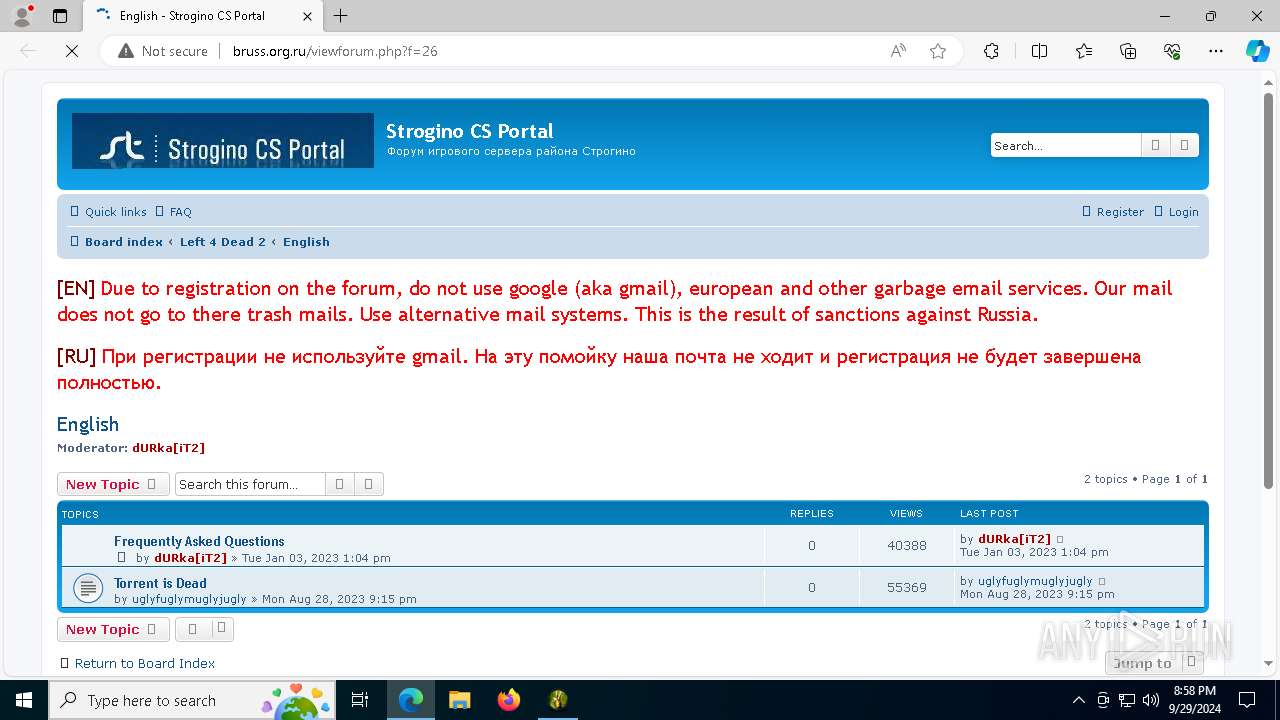Screen dimensions: 1280x720
Task: Stop page loading with X button
Action: pos(72,51)
